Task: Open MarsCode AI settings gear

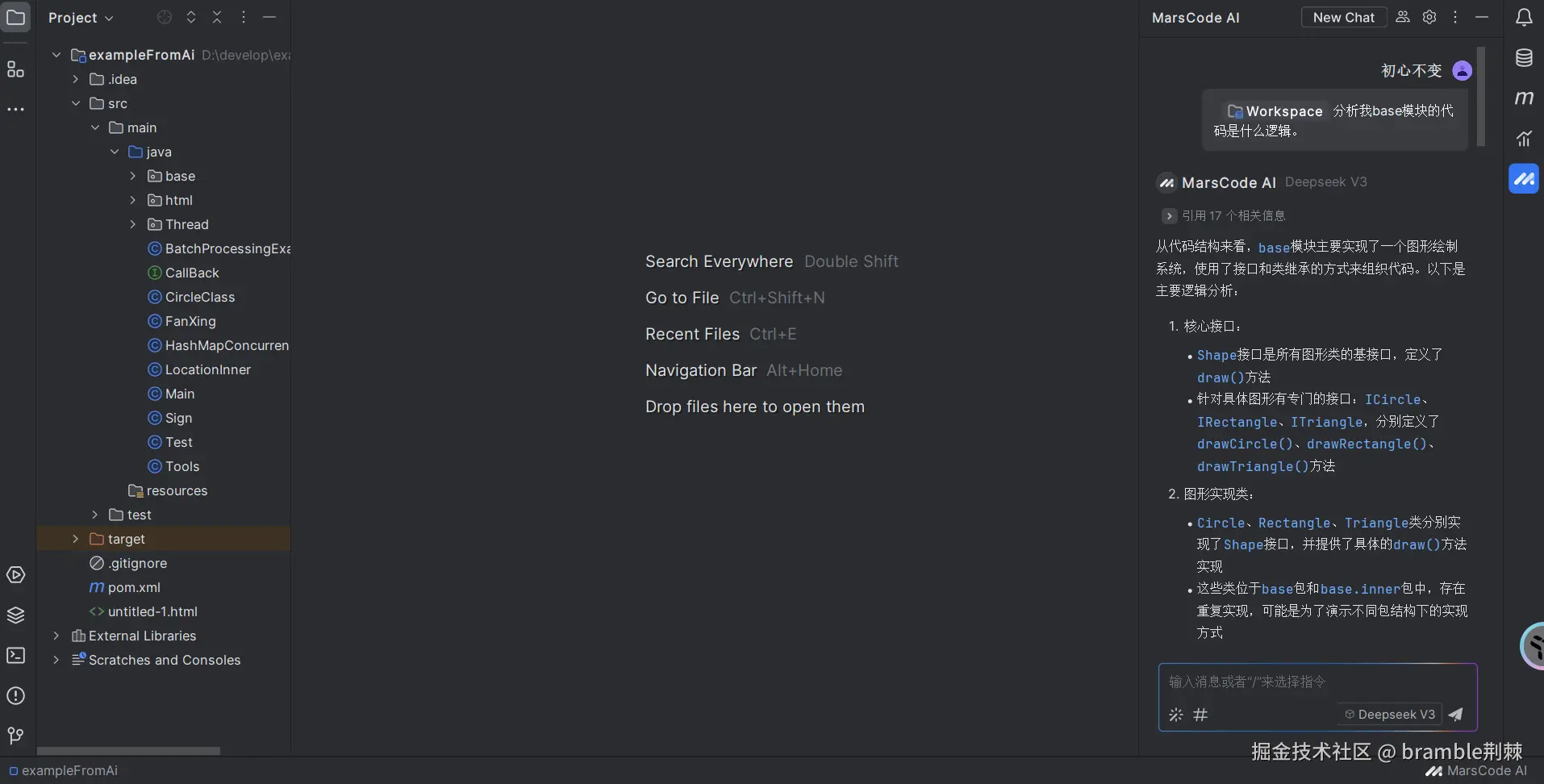Action: coord(1429,17)
